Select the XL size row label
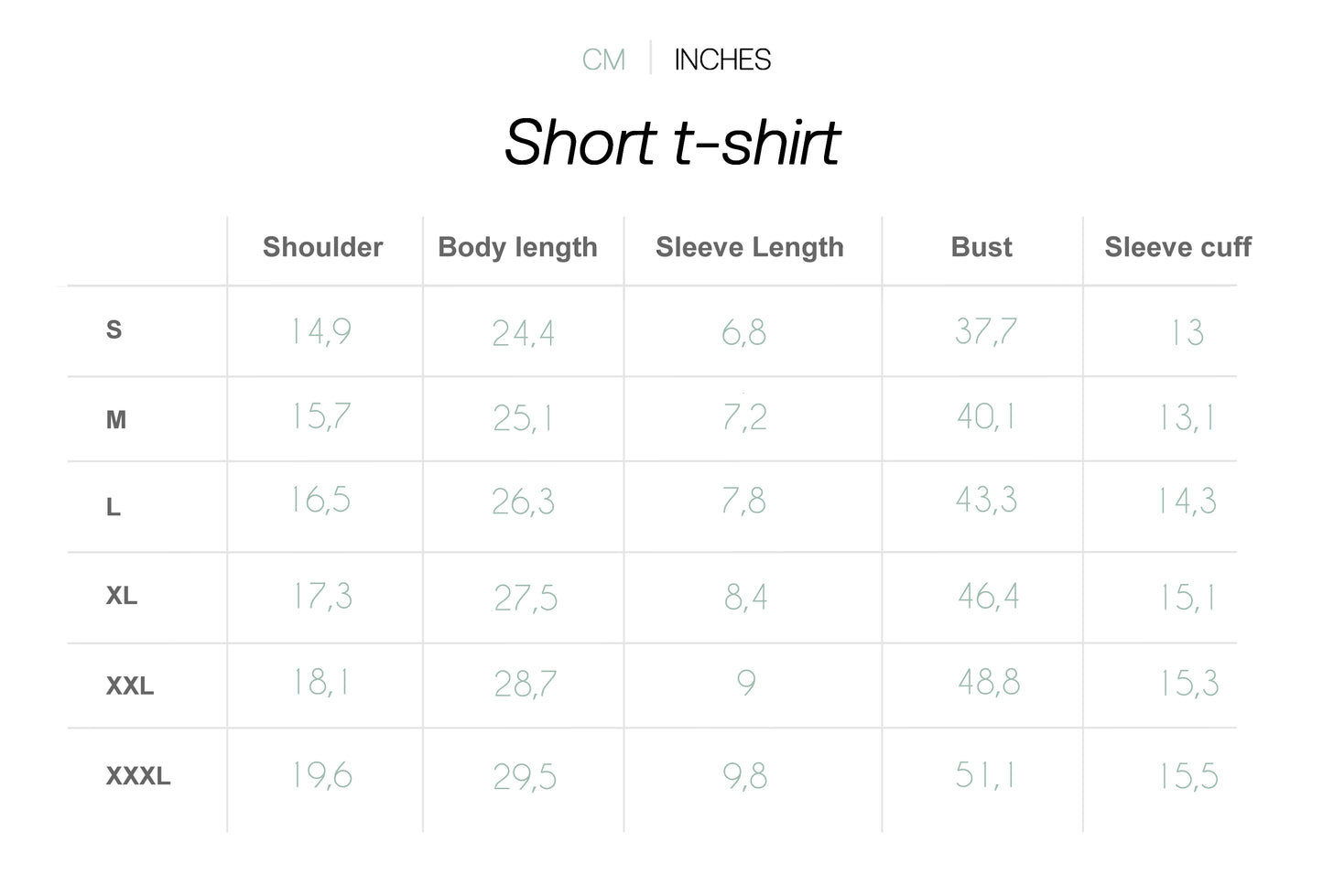This screenshot has width=1323, height=896. click(x=122, y=596)
